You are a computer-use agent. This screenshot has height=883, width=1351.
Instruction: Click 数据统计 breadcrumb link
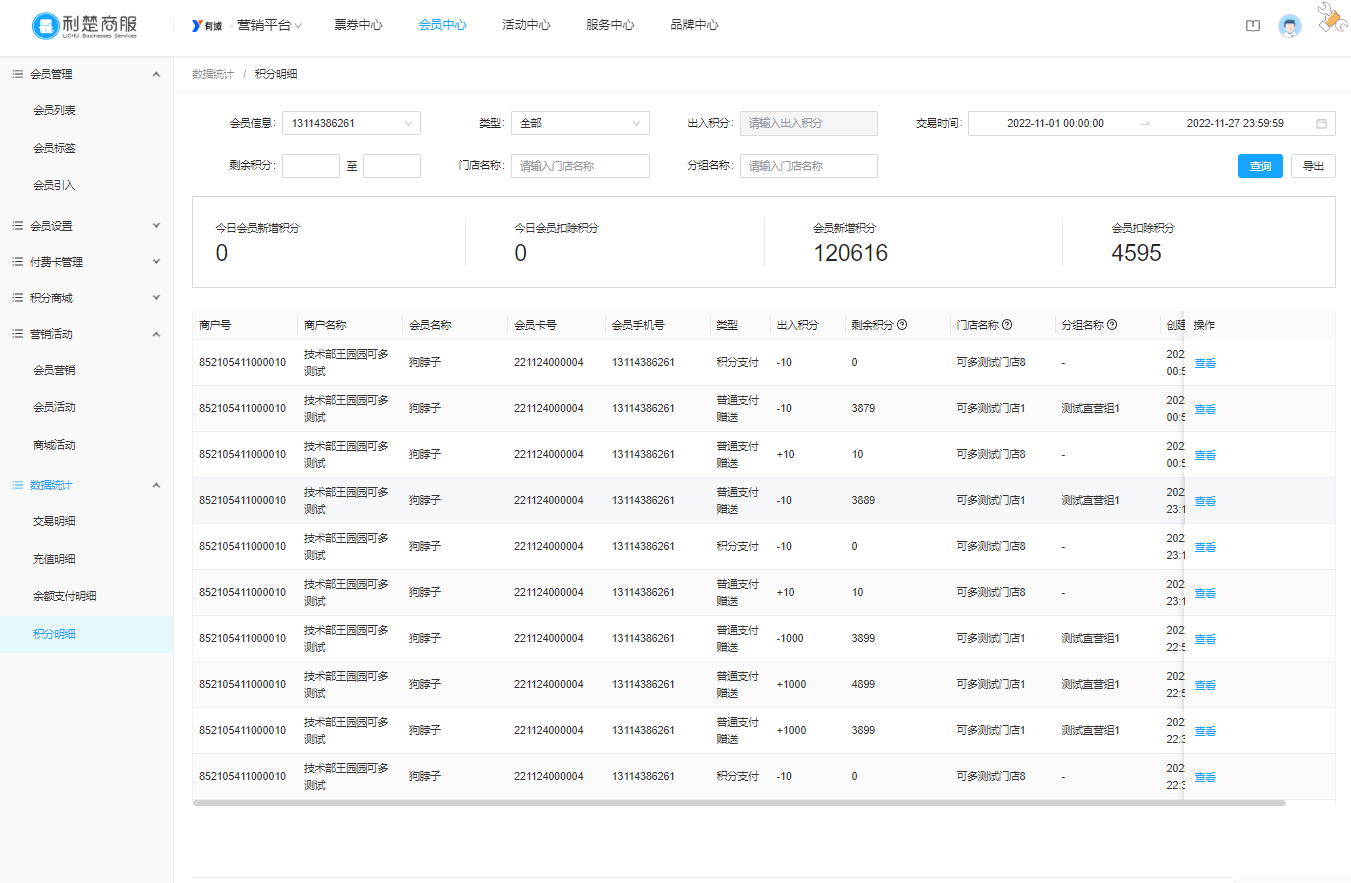click(x=213, y=74)
